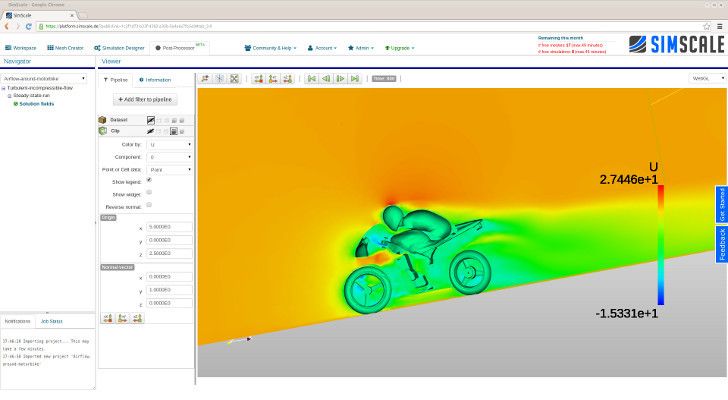Click last normal-alignment icon below normal vector
This screenshot has height=400, width=728.
point(137,318)
